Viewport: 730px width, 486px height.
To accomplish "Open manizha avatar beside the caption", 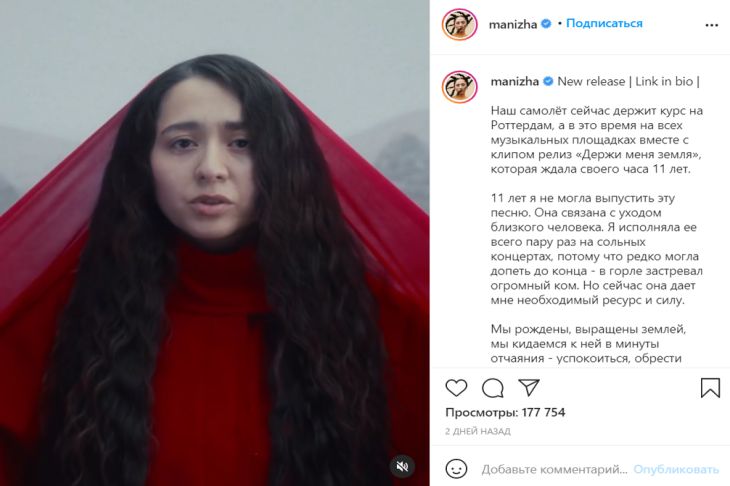I will click(460, 87).
